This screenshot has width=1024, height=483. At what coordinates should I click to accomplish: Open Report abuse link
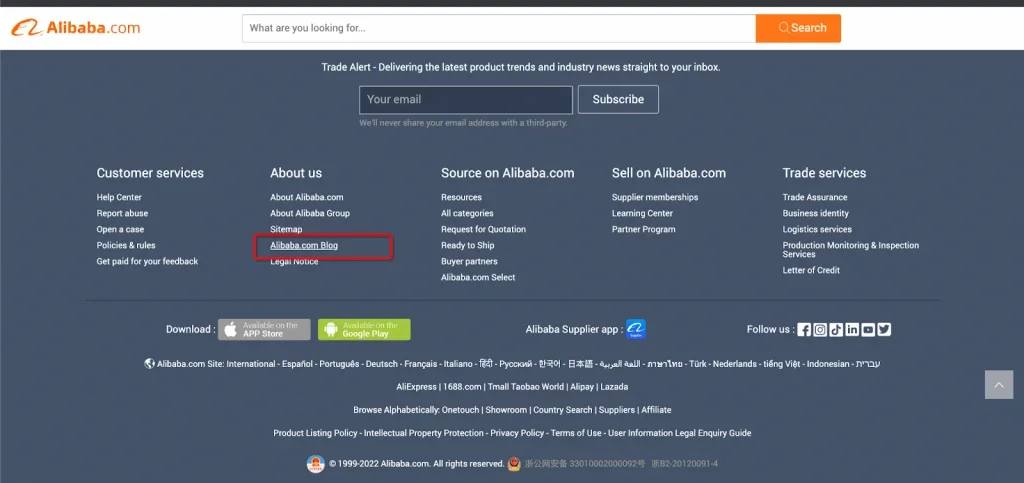tap(122, 213)
